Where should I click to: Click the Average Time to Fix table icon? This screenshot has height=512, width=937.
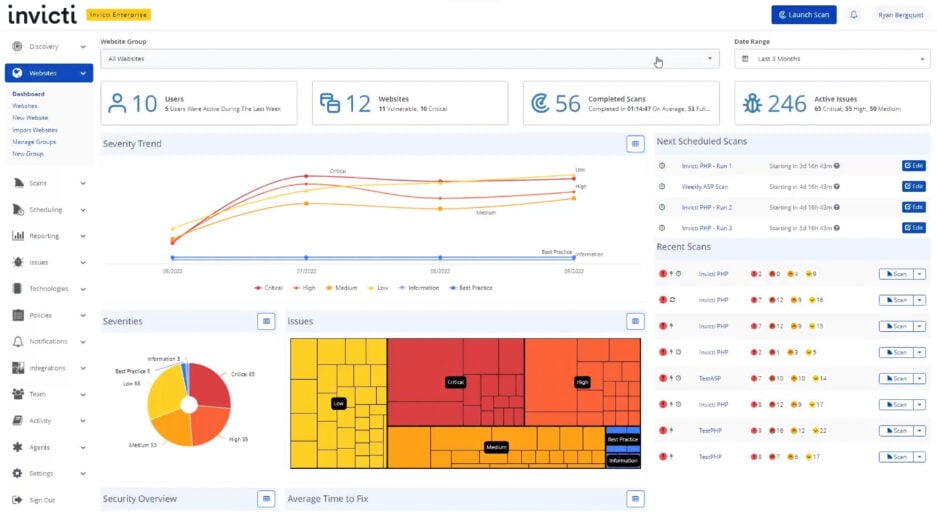pos(635,498)
